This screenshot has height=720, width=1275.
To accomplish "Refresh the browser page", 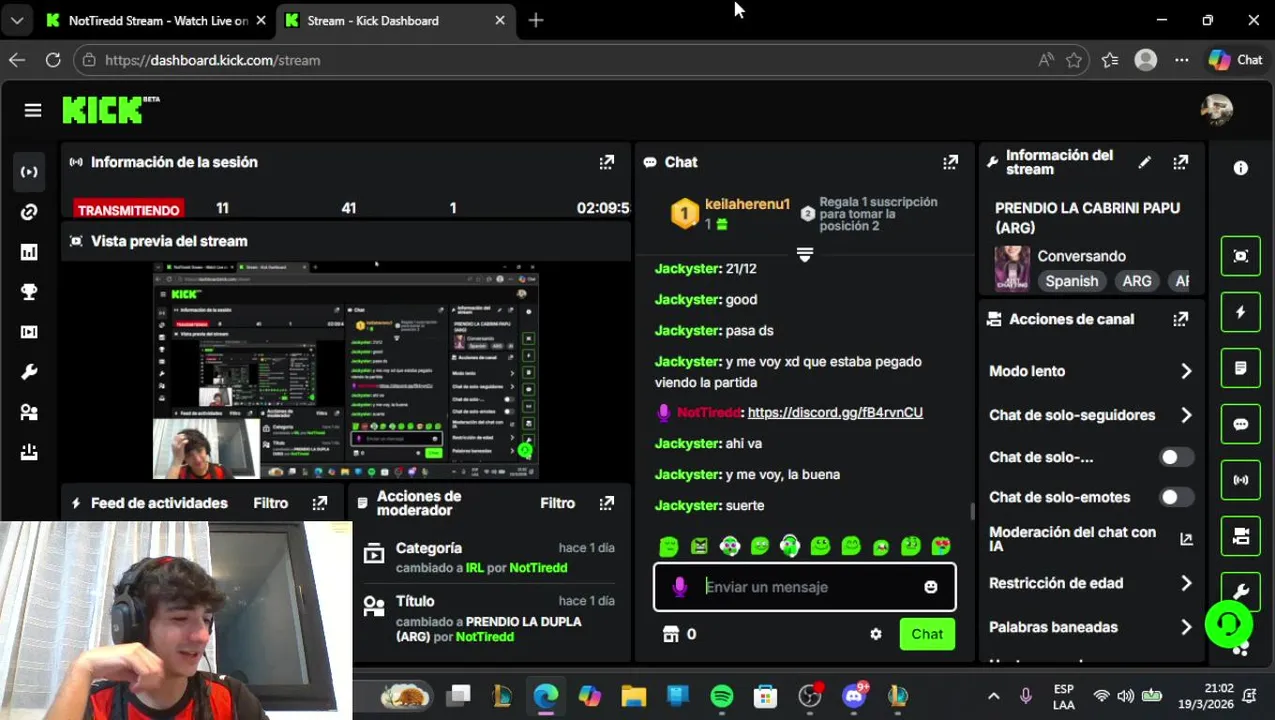I will click(x=53, y=60).
